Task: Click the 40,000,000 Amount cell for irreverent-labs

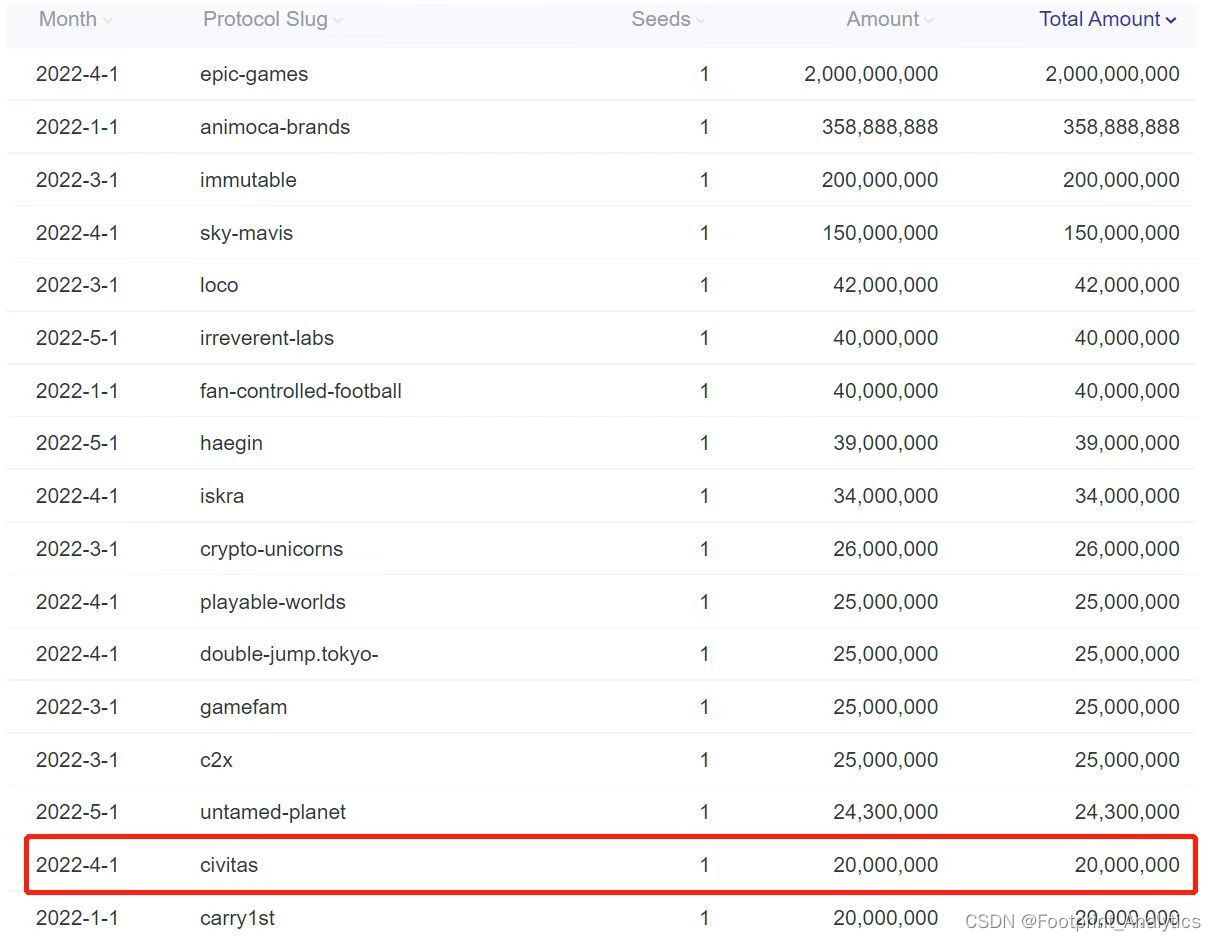Action: pos(886,338)
